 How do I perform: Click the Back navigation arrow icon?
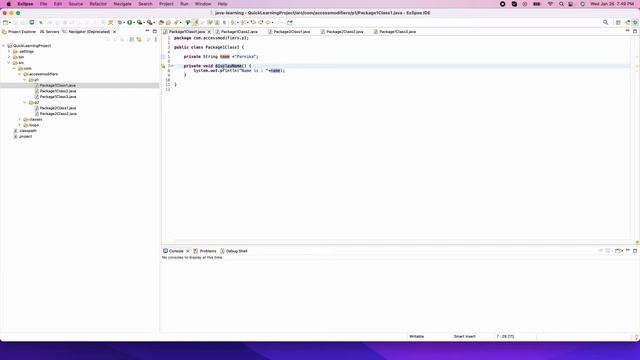point(268,22)
